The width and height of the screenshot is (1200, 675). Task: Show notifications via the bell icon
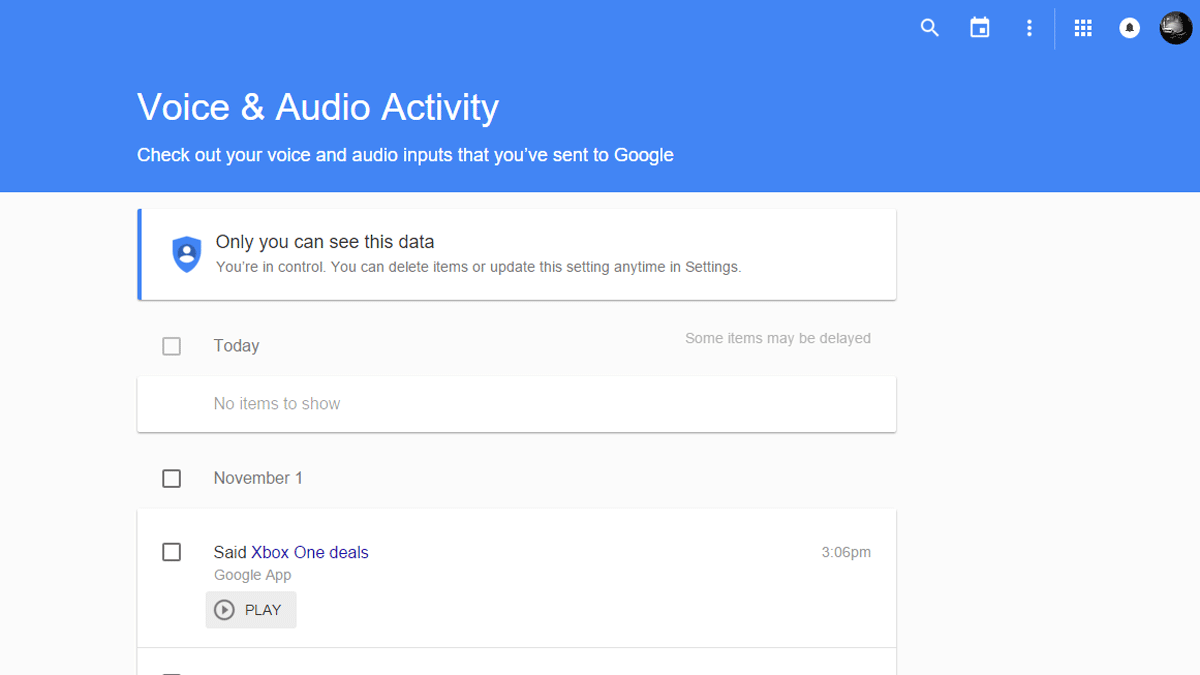coord(1130,28)
